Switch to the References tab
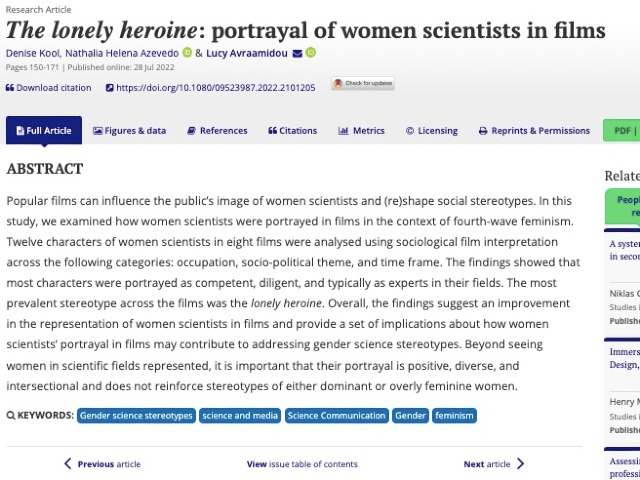The height and width of the screenshot is (480, 640). [217, 131]
